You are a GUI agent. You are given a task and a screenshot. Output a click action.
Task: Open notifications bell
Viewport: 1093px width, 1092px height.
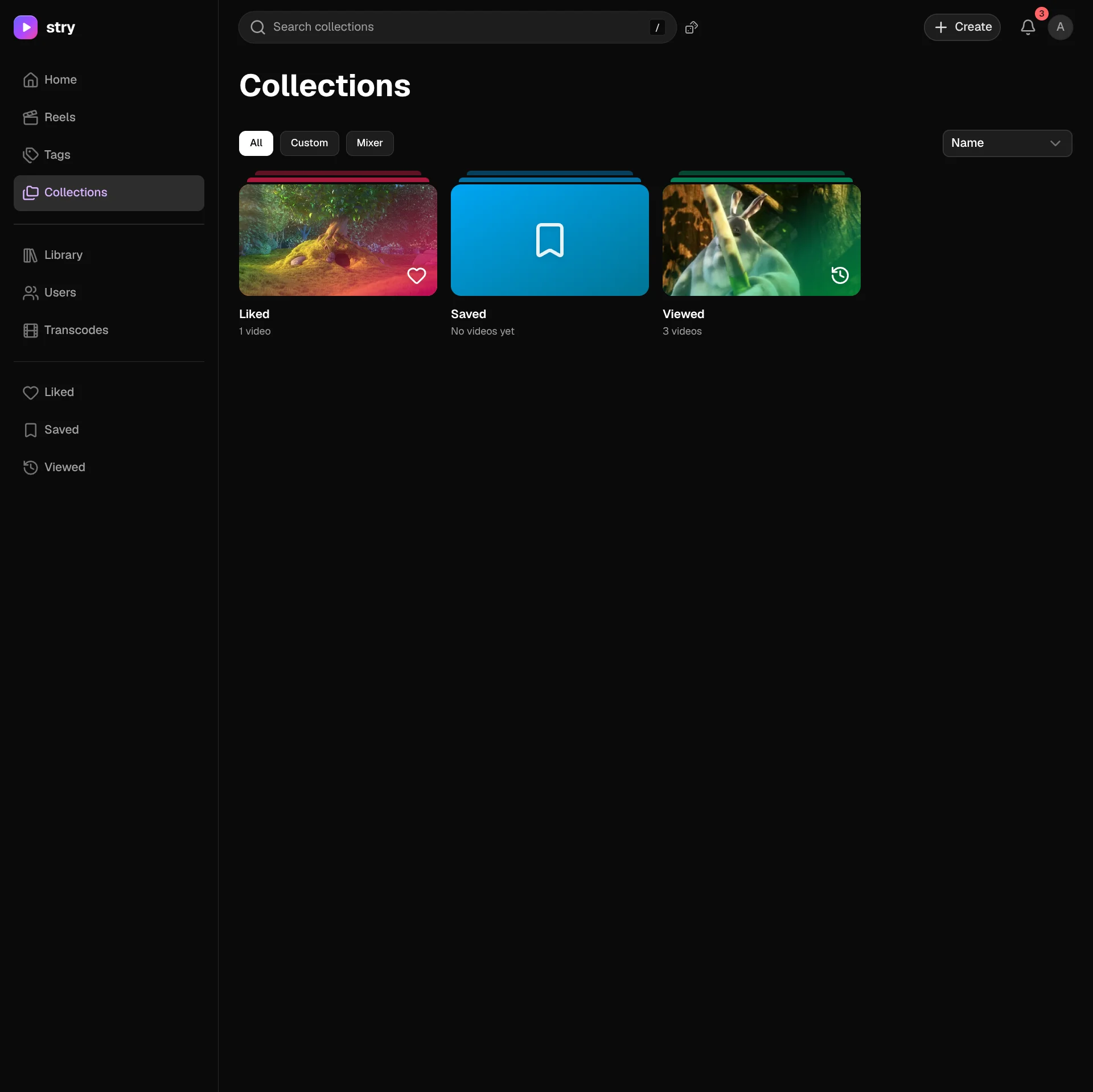1028,27
